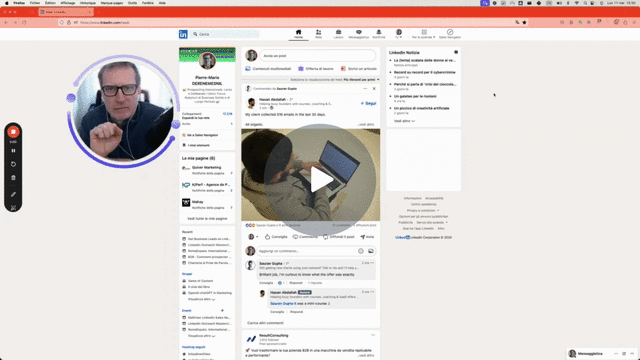
Task: Follow Hasan Abdallah with the Segui button
Action: [368, 103]
